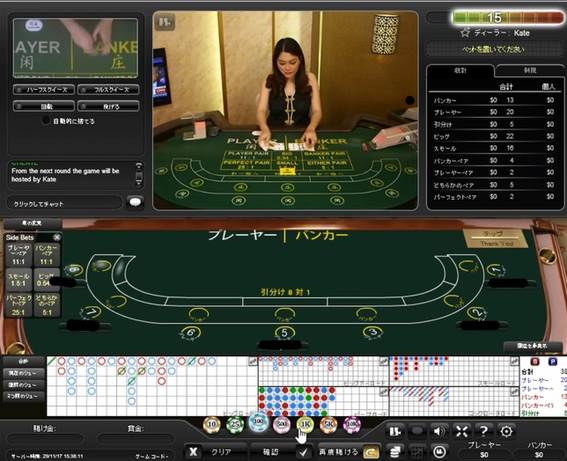The image size is (567, 461).
Task: Toggle fullscreen with the arrows icon
Action: (x=462, y=431)
